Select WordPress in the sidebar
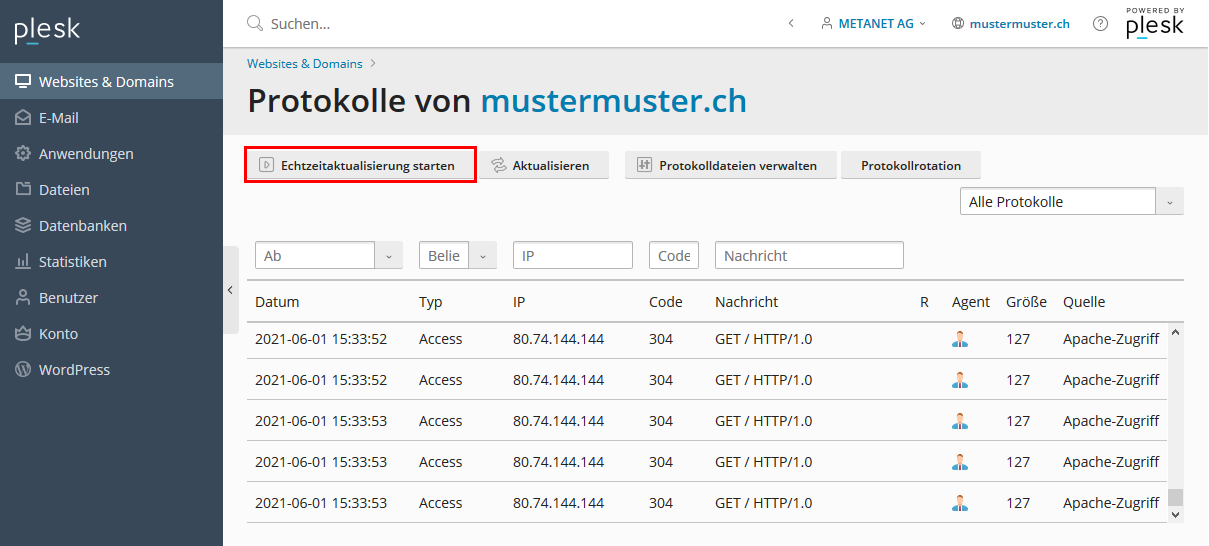Image resolution: width=1209 pixels, height=546 pixels. (x=74, y=370)
